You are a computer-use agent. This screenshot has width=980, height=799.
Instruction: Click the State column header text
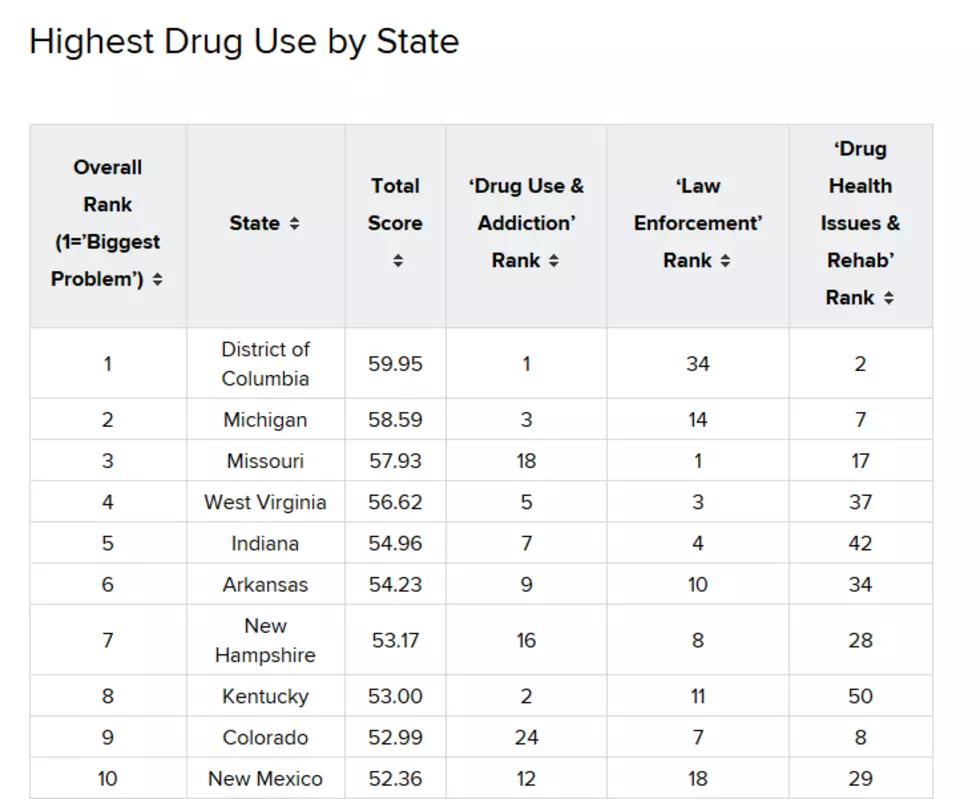[x=254, y=223]
